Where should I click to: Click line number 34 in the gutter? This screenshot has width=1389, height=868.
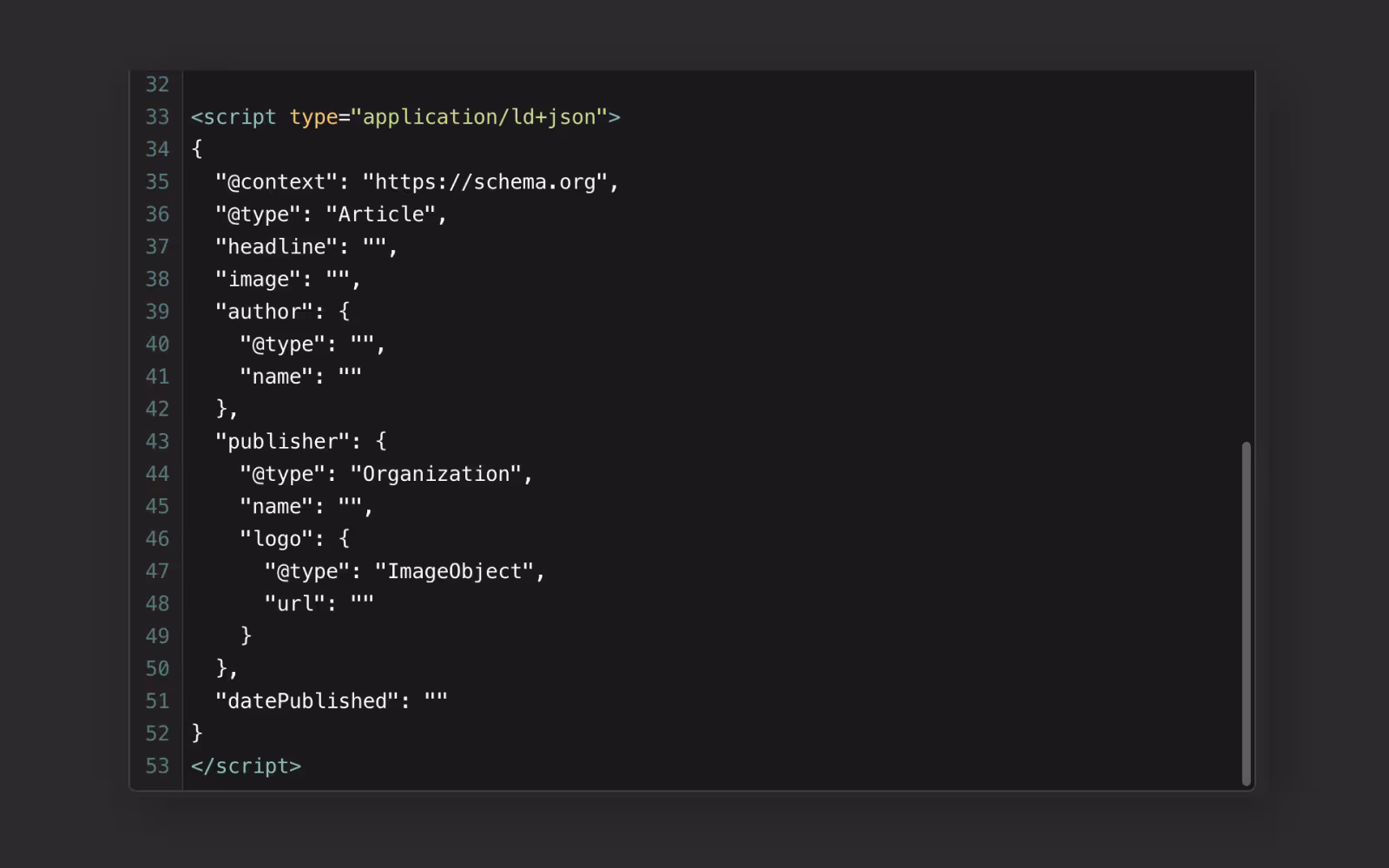tap(157, 149)
